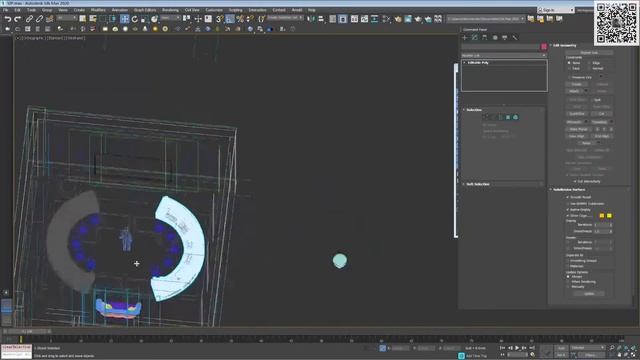
Task: Open the Rendering menu
Action: pyautogui.click(x=170, y=10)
